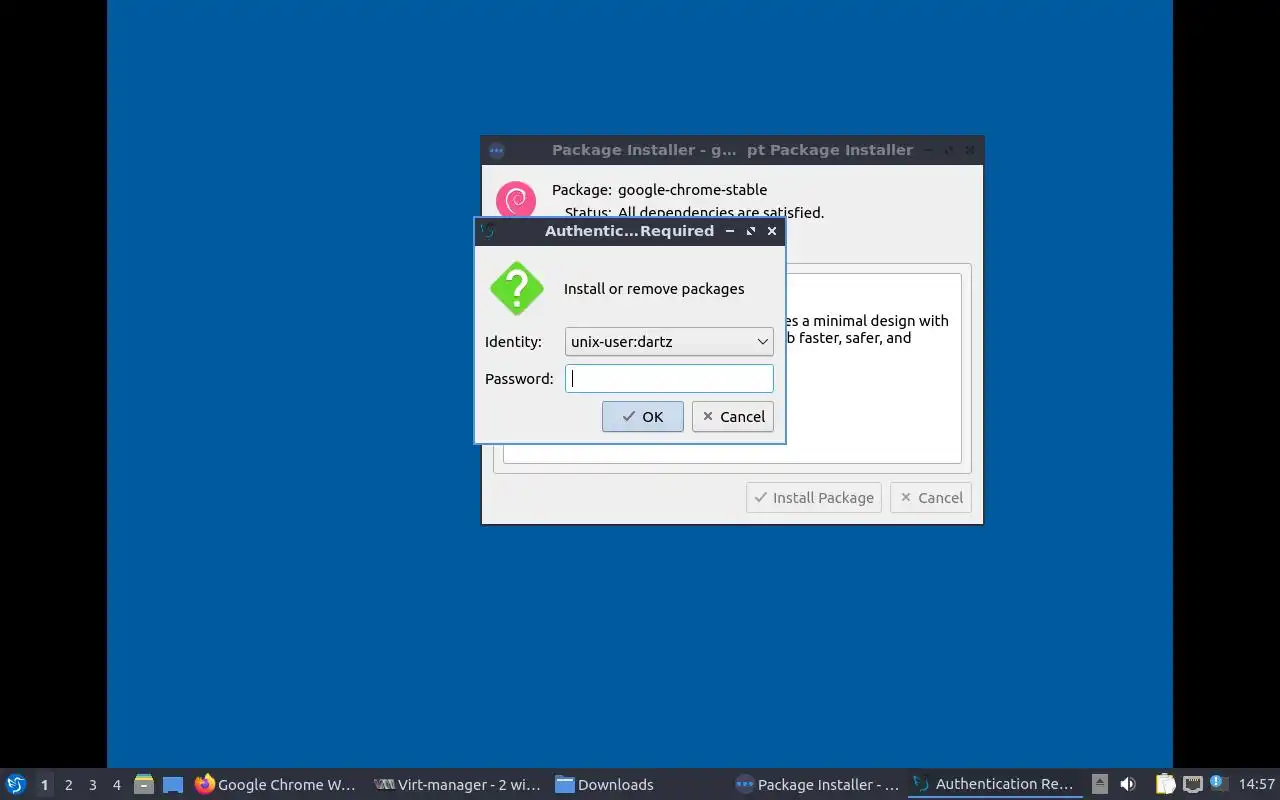Open the file manager launcher in taskbar
Viewport: 1280px width, 800px height.
click(144, 785)
